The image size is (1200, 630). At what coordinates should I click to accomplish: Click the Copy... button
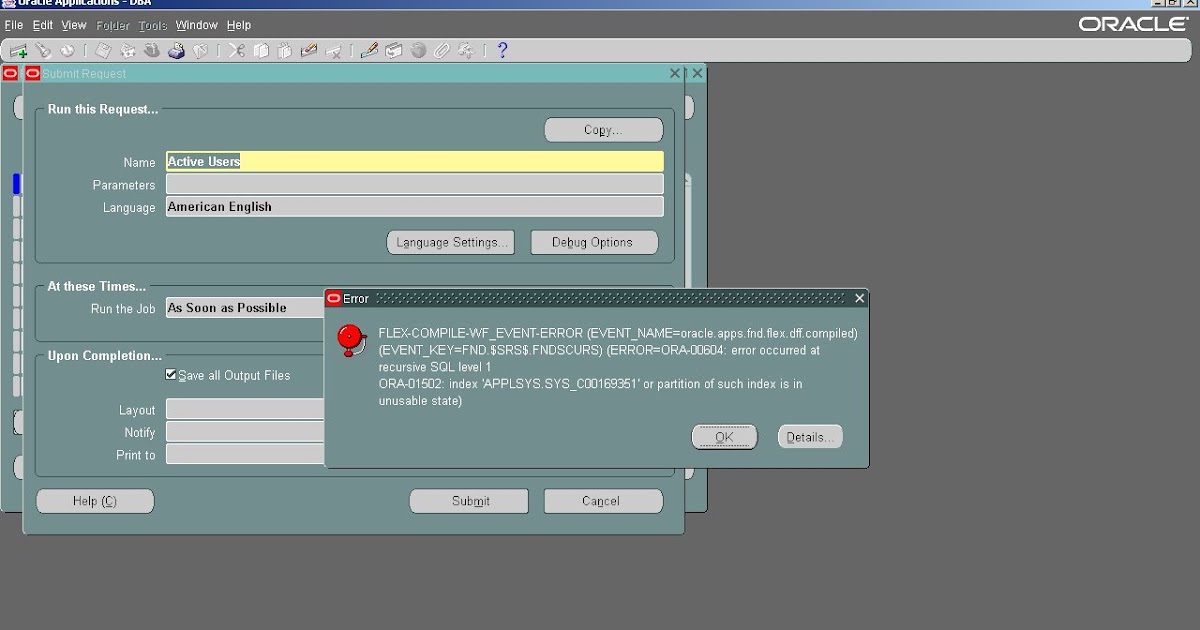(603, 130)
